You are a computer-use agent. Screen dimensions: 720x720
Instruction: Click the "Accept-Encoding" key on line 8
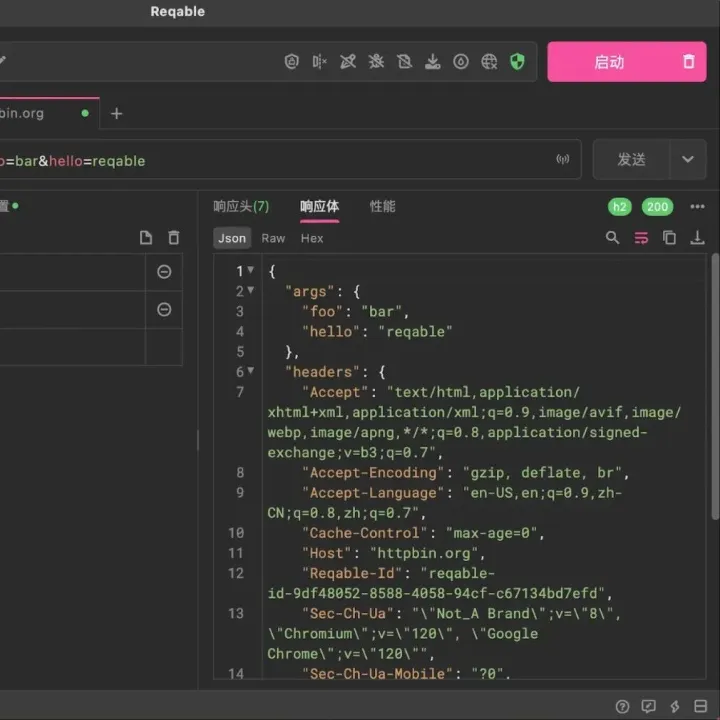[373, 473]
